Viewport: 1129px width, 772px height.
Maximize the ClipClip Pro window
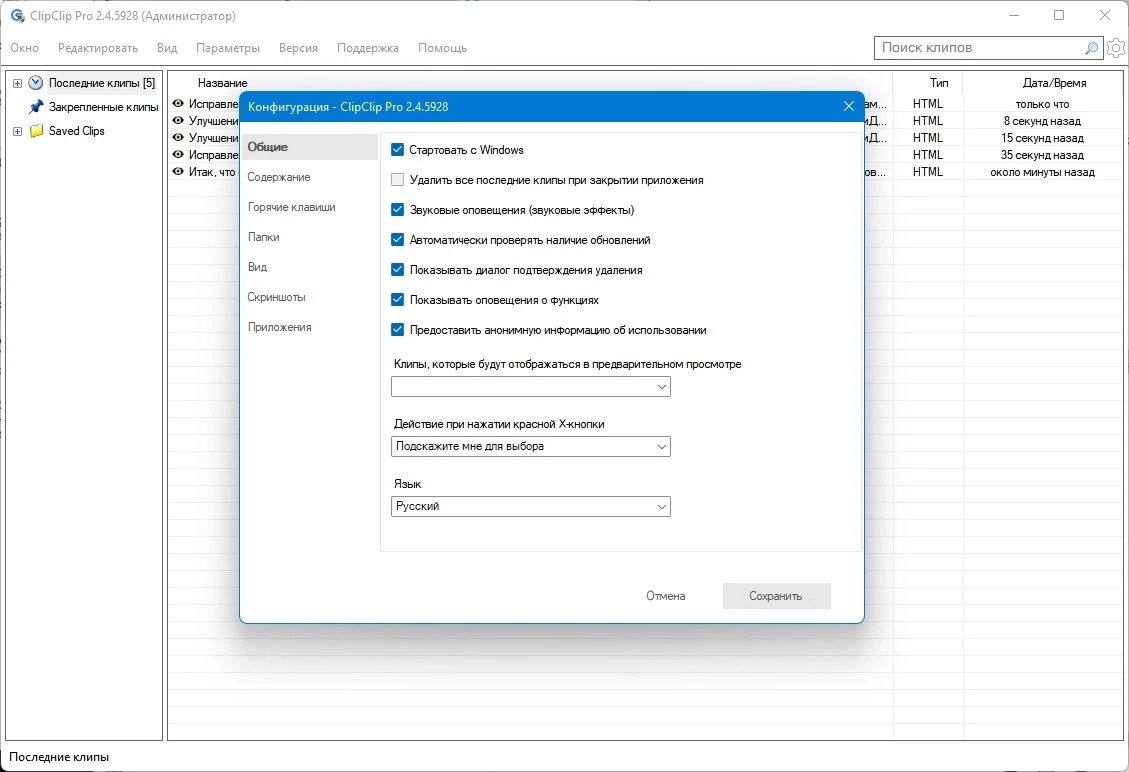pos(1058,15)
